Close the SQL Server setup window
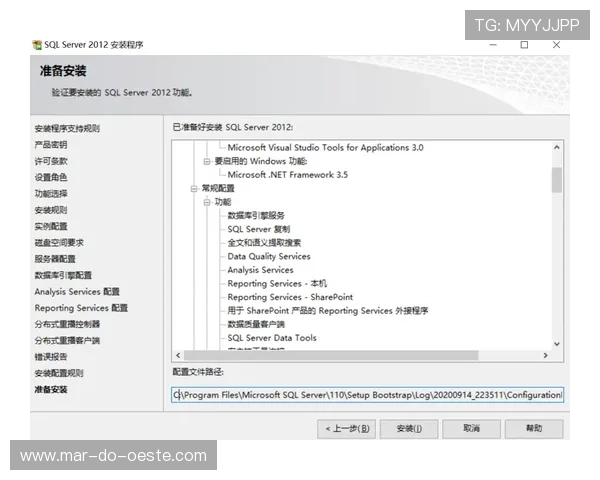The width and height of the screenshot is (600, 480). coord(557,45)
